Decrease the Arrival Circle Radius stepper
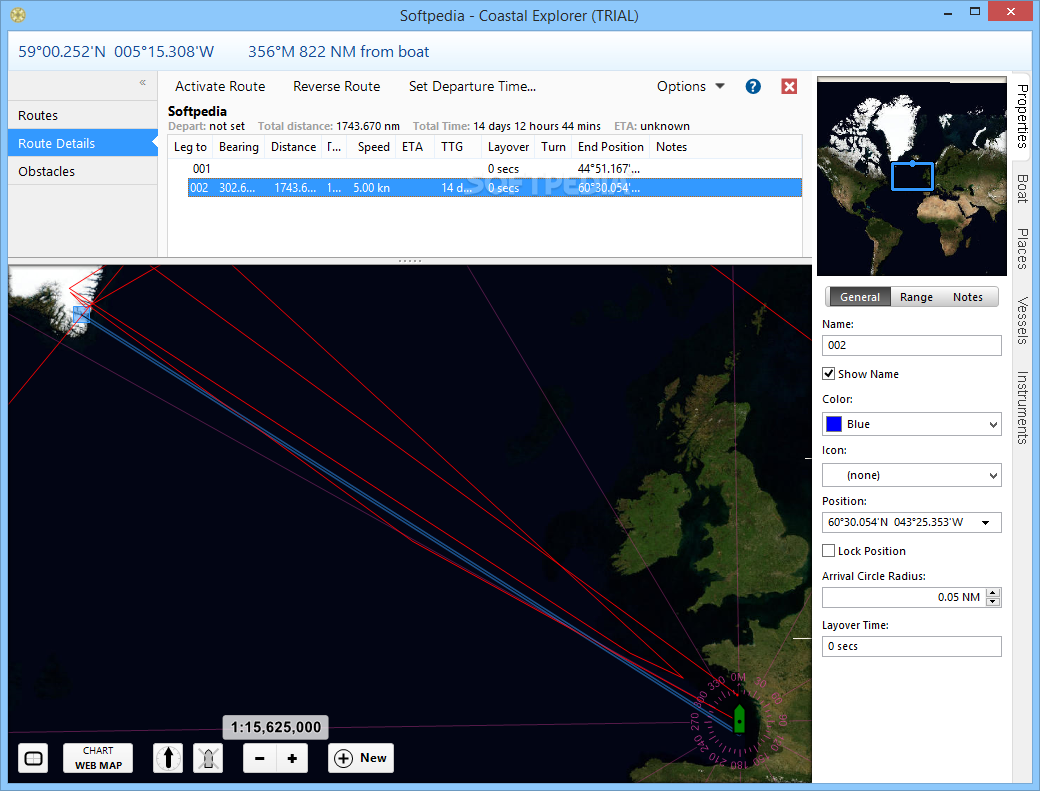 [993, 601]
